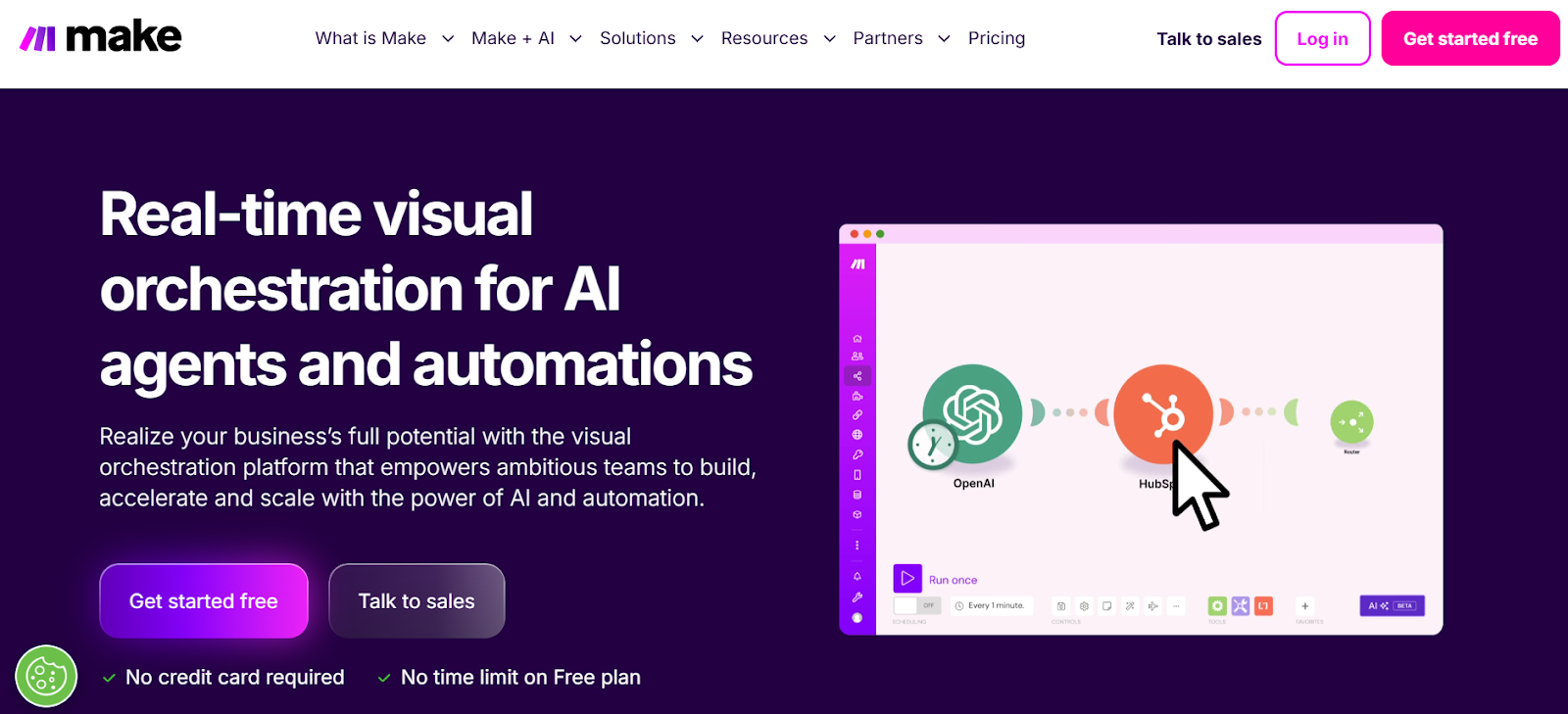Click the Webhooks globe icon in the sidebar
Screen dimensions: 1568x714
857,435
